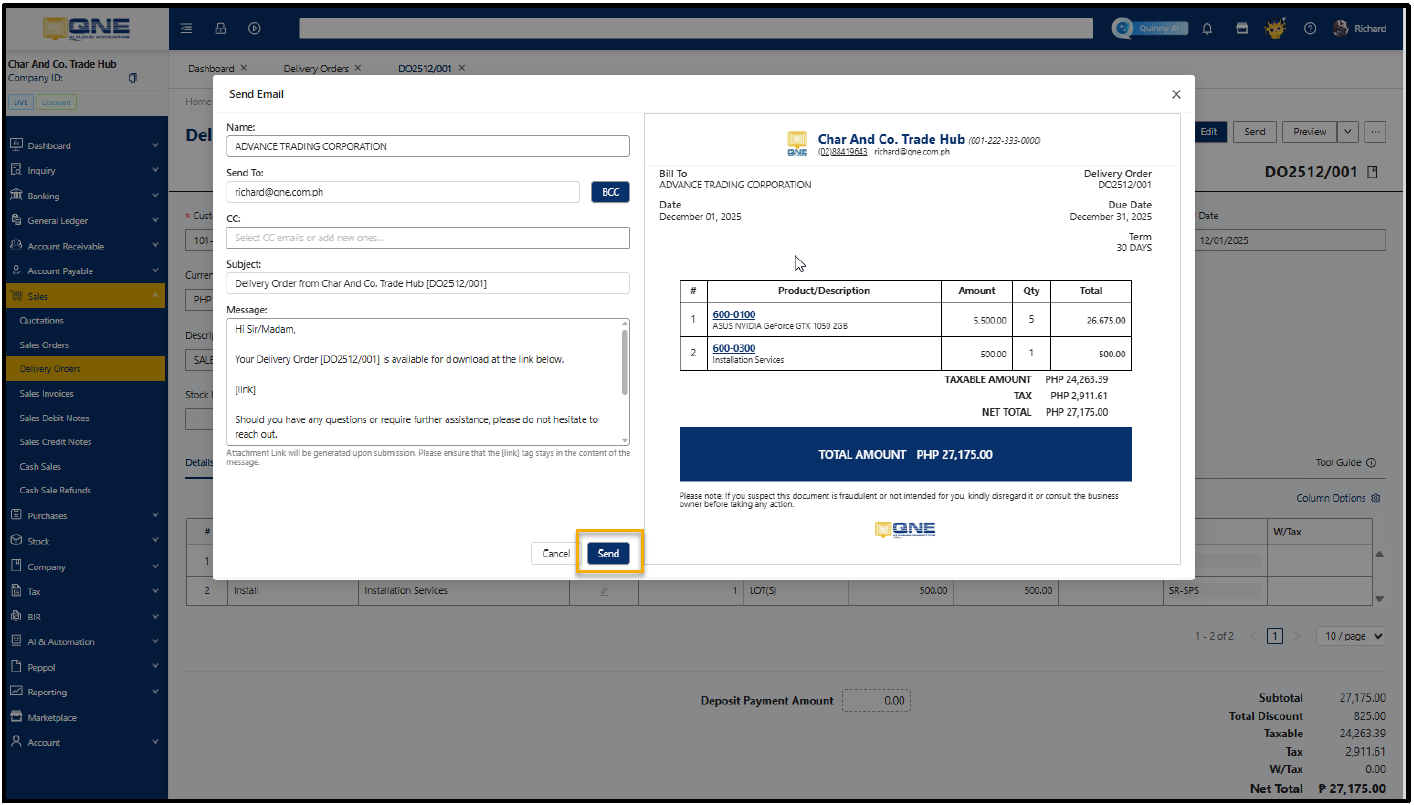Open the Richard user profile
This screenshot has height=805, width=1414.
tap(1359, 29)
